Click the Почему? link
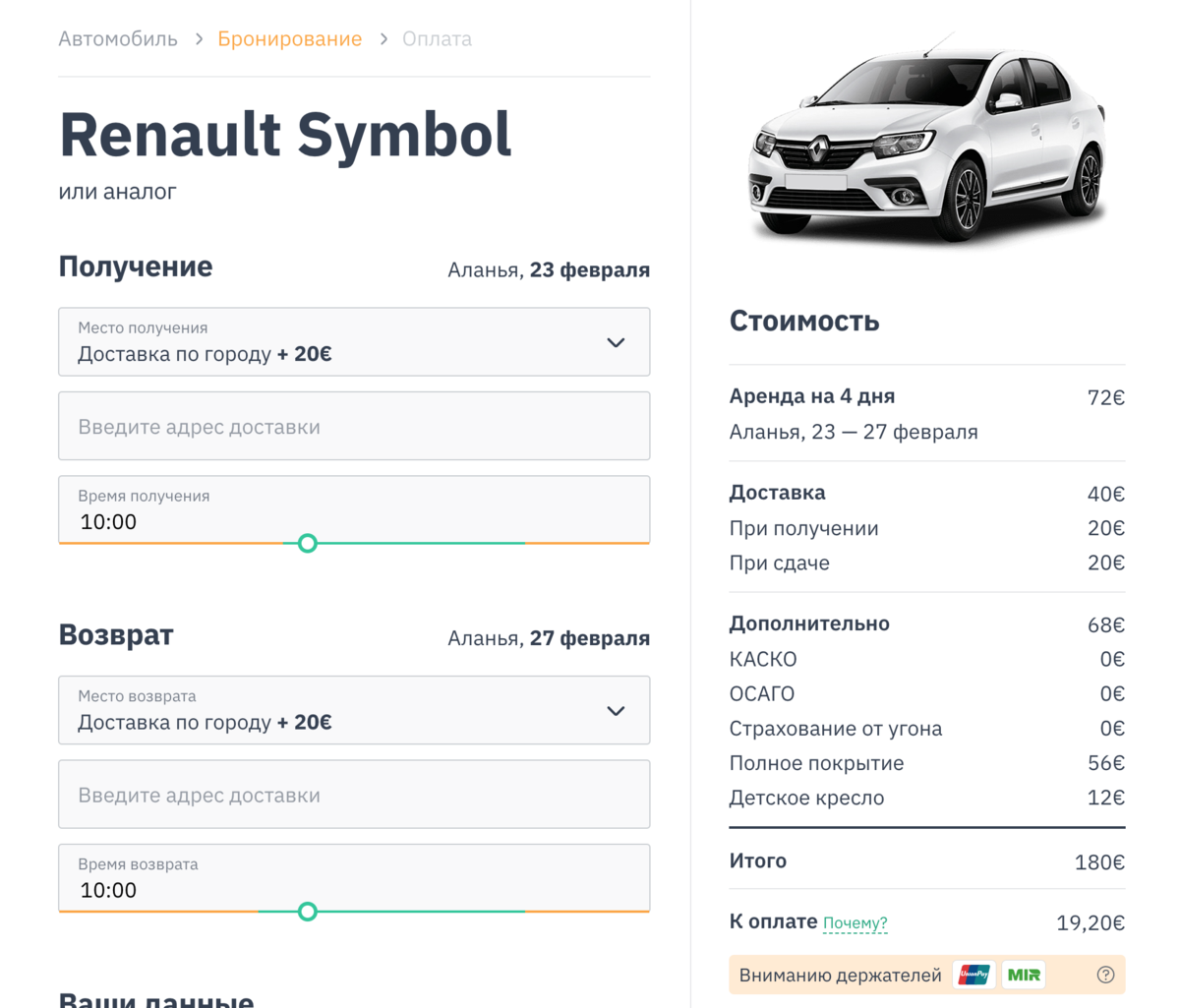Screen dimensions: 1180x1008 coord(855,923)
